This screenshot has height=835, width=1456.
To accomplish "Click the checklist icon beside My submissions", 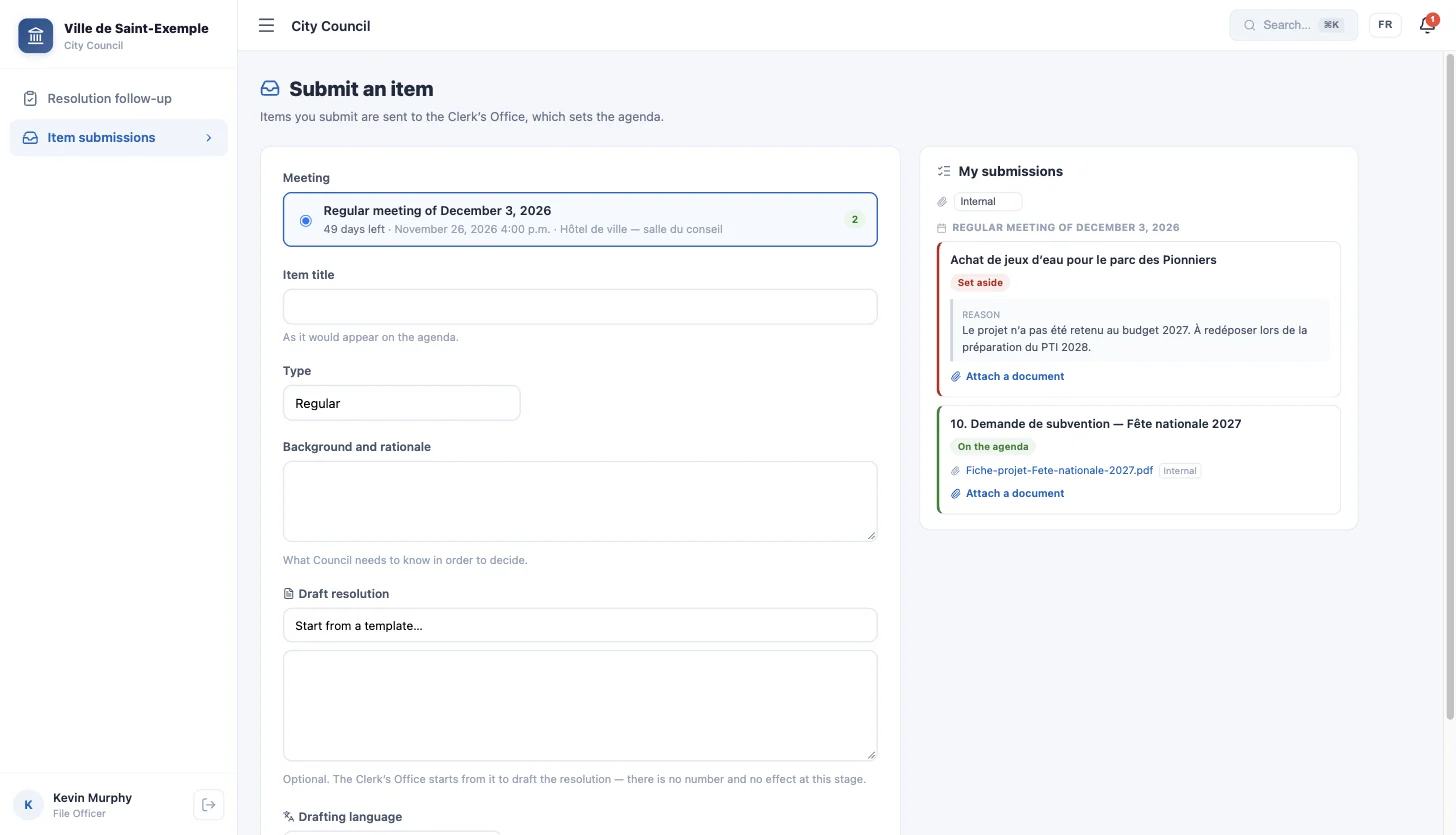I will pyautogui.click(x=944, y=171).
